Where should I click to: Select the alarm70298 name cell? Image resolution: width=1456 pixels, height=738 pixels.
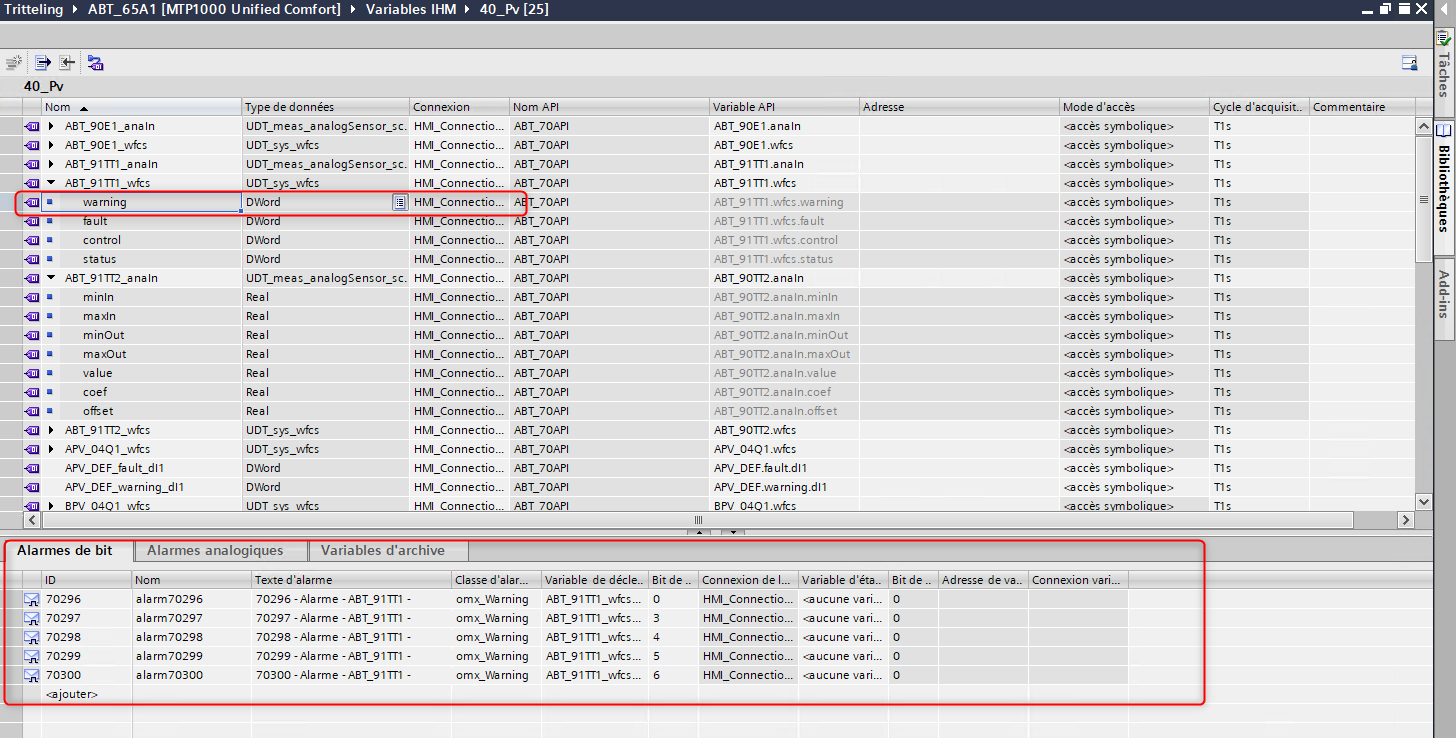pos(191,637)
